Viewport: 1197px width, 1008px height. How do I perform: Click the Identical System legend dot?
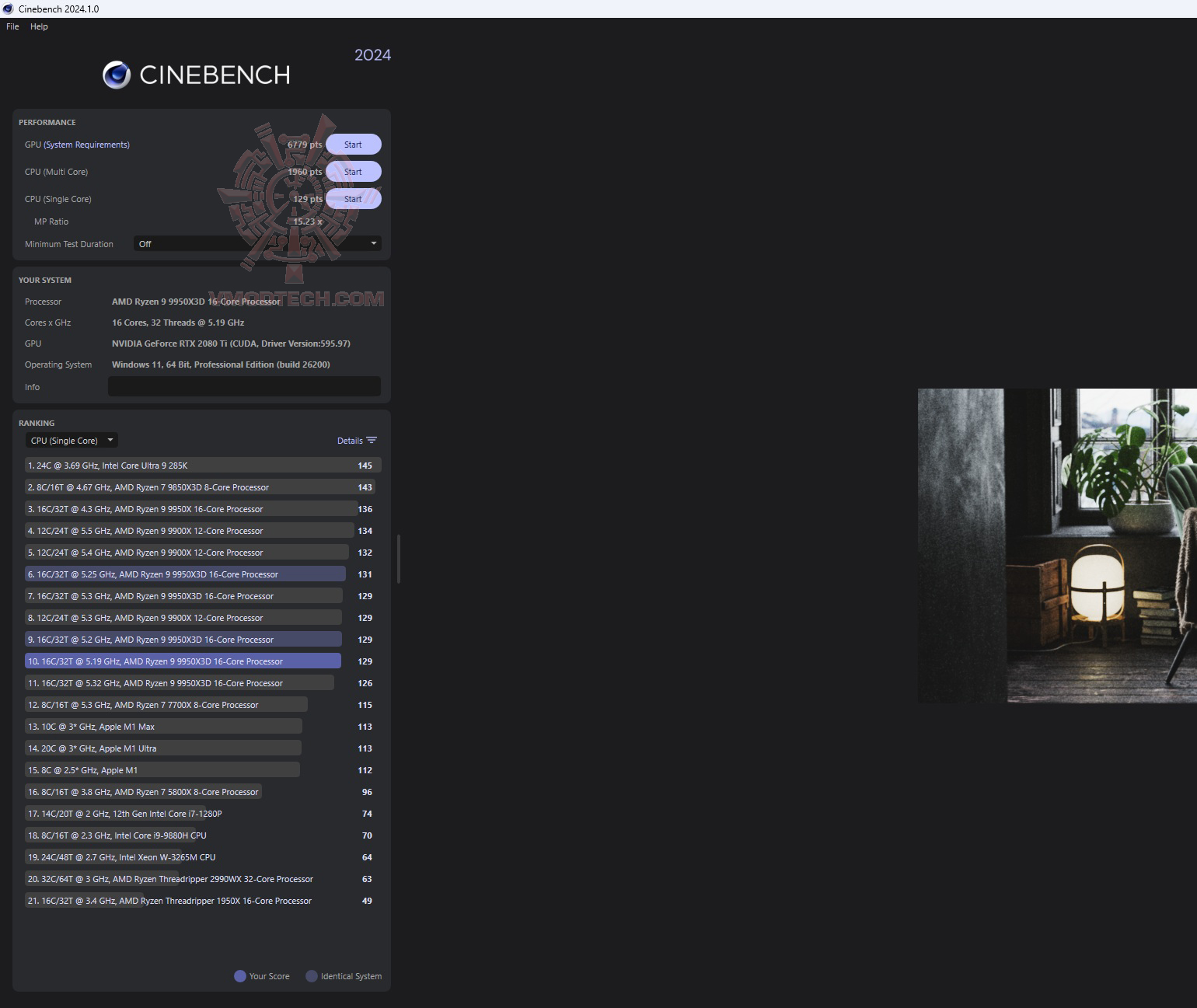click(312, 976)
